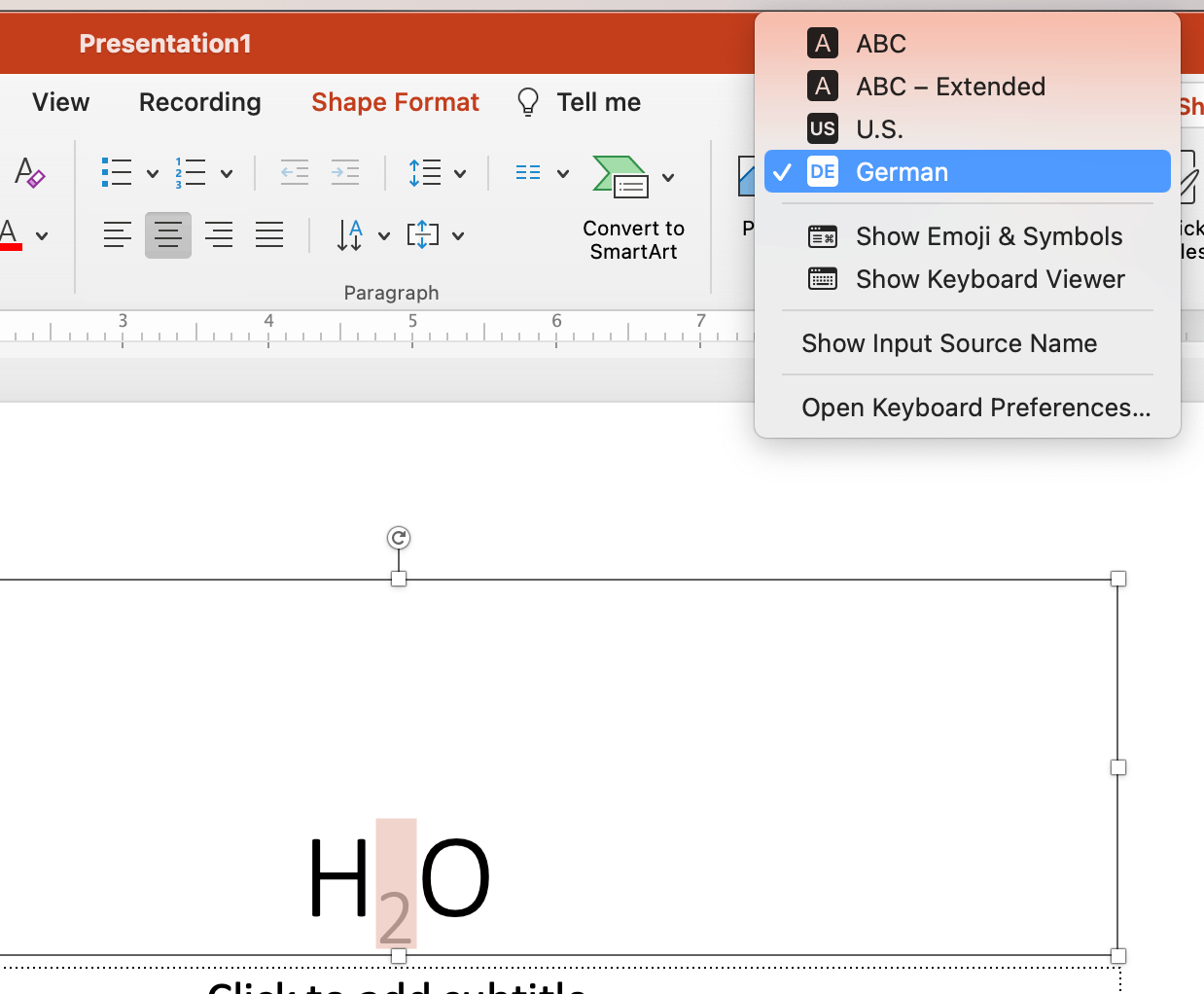
Task: Open font color dropdown arrow
Action: point(42,235)
